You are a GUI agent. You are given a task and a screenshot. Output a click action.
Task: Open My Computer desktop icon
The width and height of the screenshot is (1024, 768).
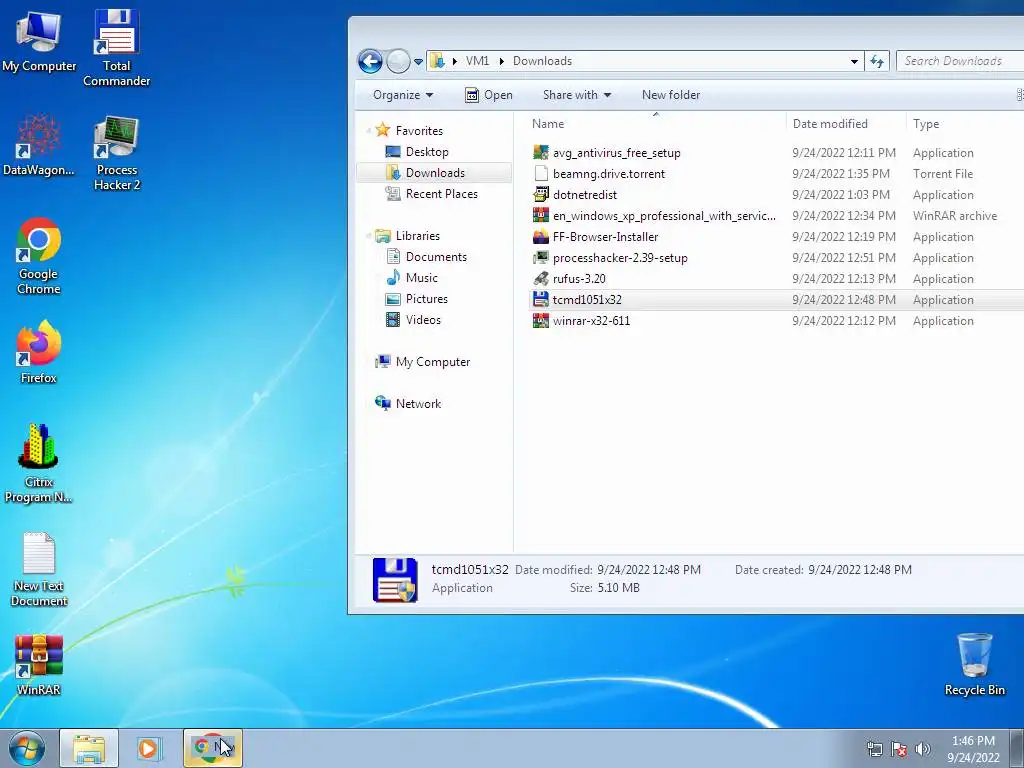coord(39,42)
